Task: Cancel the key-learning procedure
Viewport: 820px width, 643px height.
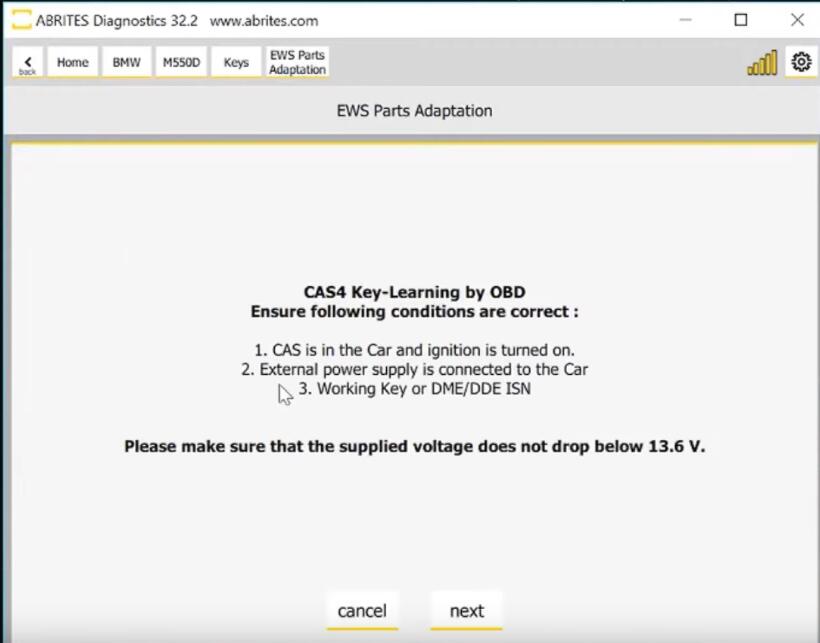Action: [x=362, y=611]
